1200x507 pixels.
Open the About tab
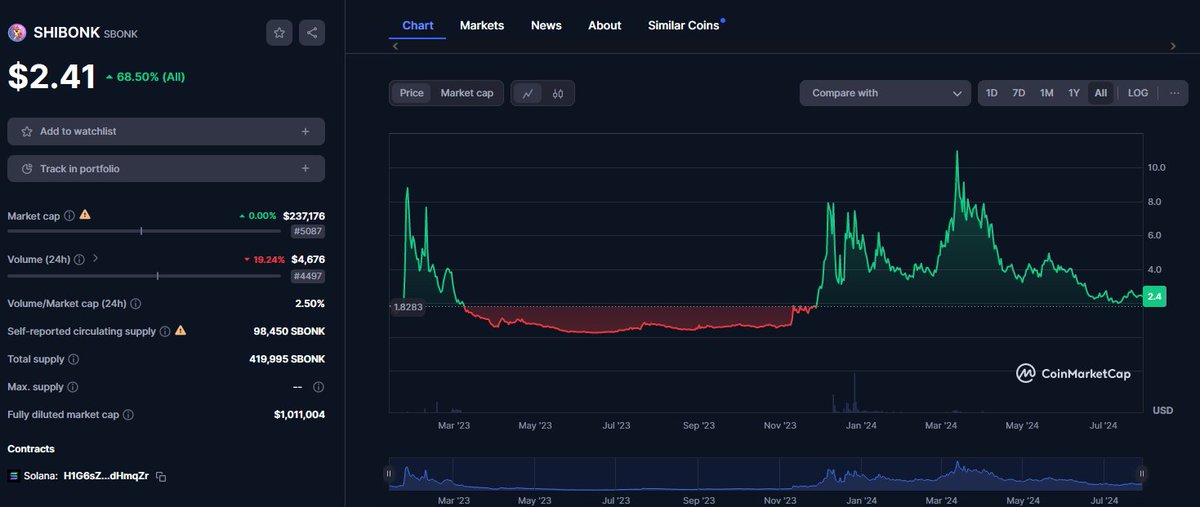click(x=605, y=25)
